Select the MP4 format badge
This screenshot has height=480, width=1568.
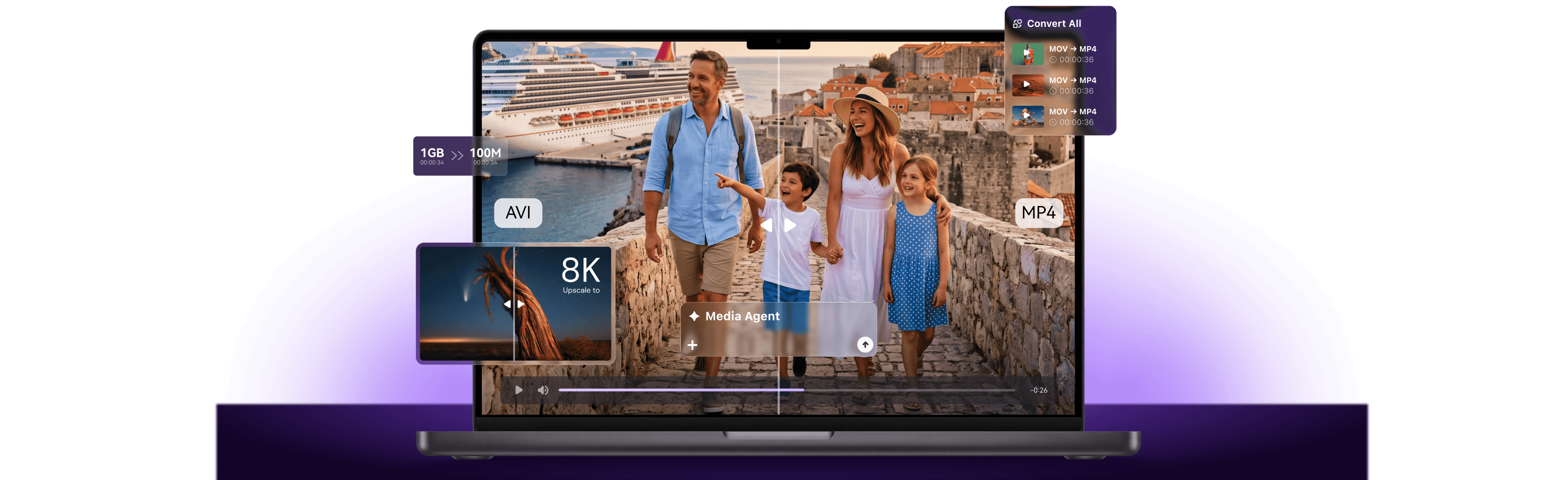1038,212
